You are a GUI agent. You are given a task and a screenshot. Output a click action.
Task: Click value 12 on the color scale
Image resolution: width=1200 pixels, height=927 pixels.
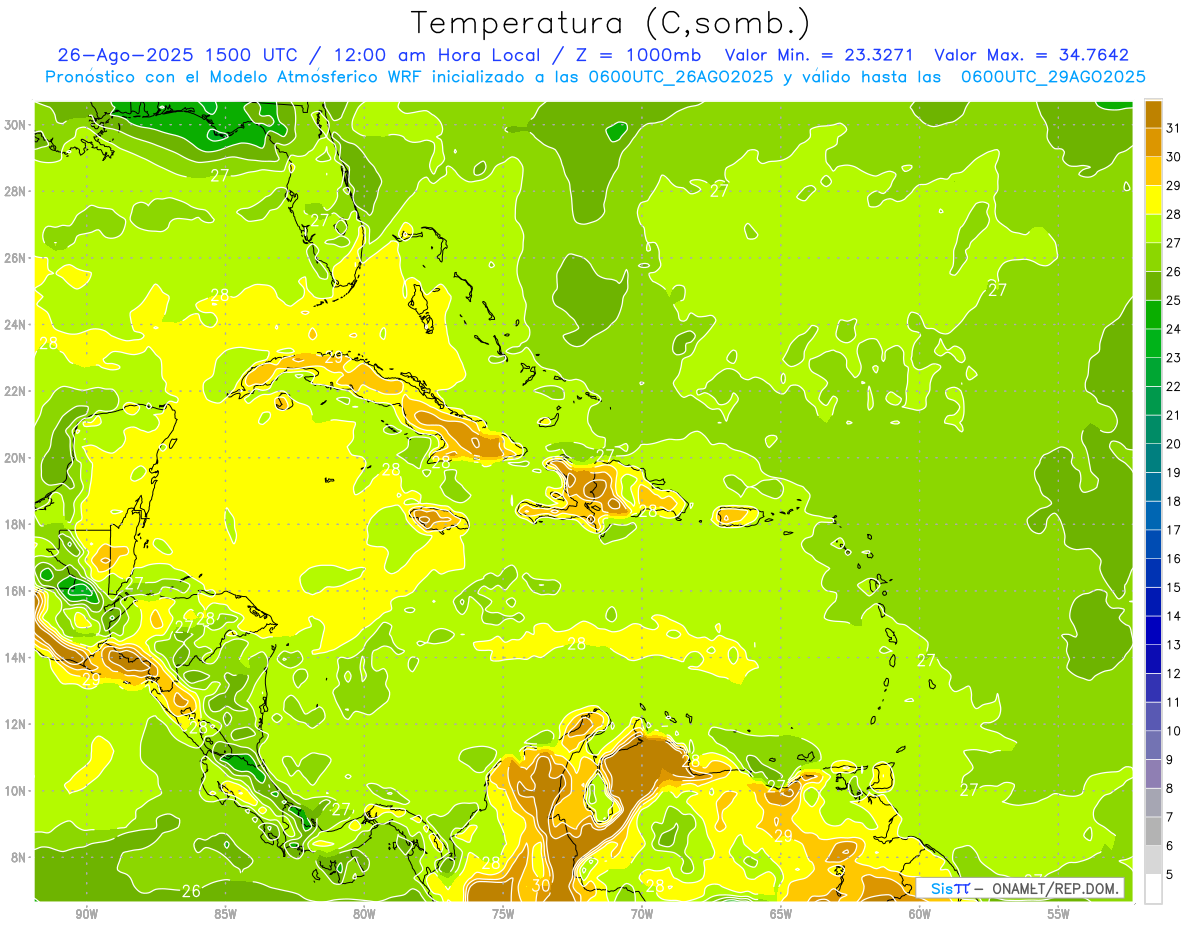tap(1173, 674)
